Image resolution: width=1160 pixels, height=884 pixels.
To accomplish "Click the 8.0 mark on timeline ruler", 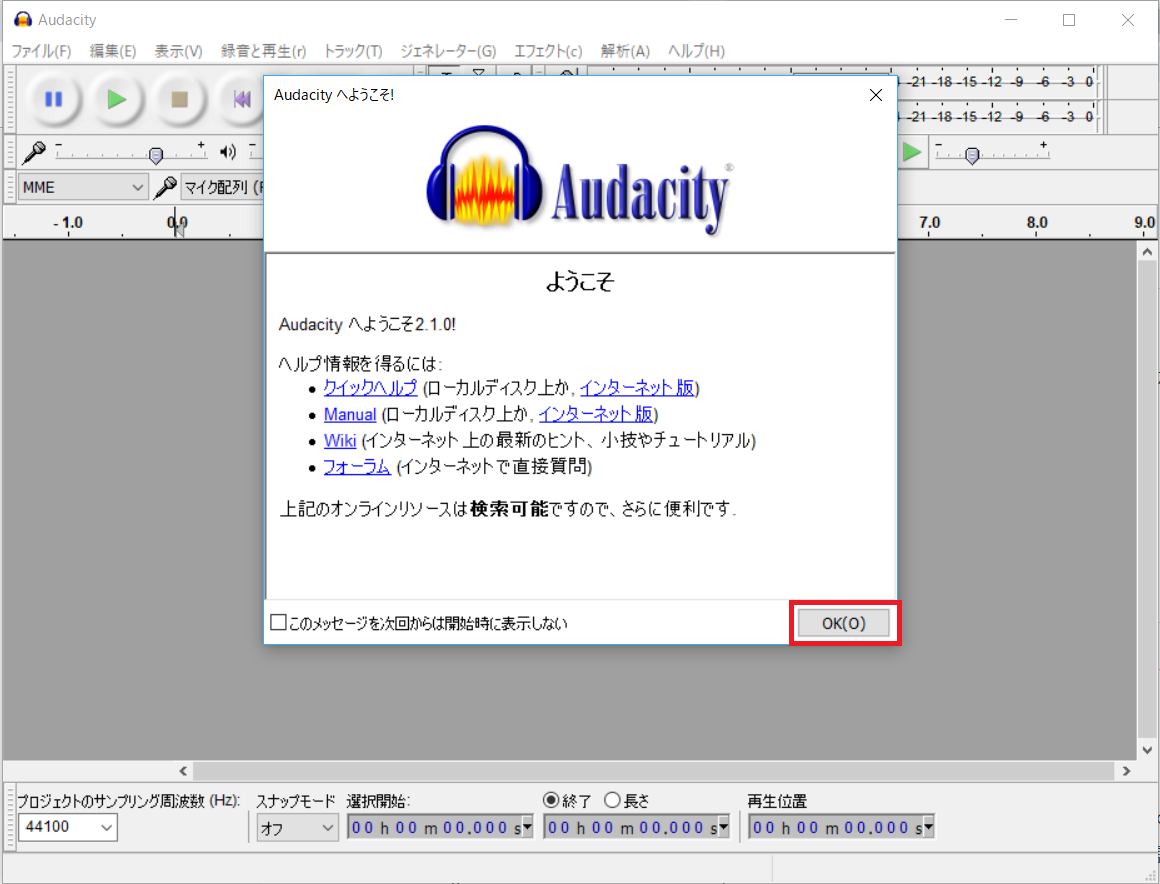I will 1036,222.
